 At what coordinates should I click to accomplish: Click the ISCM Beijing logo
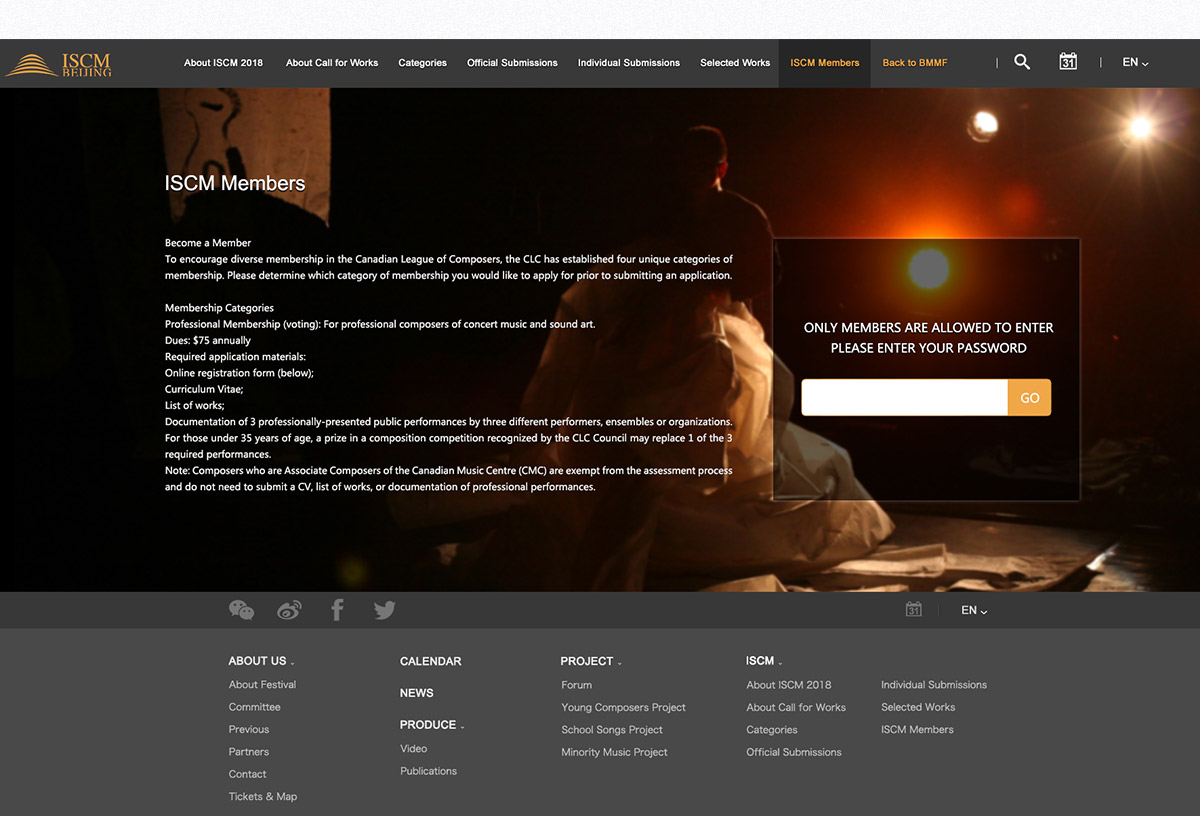[58, 64]
